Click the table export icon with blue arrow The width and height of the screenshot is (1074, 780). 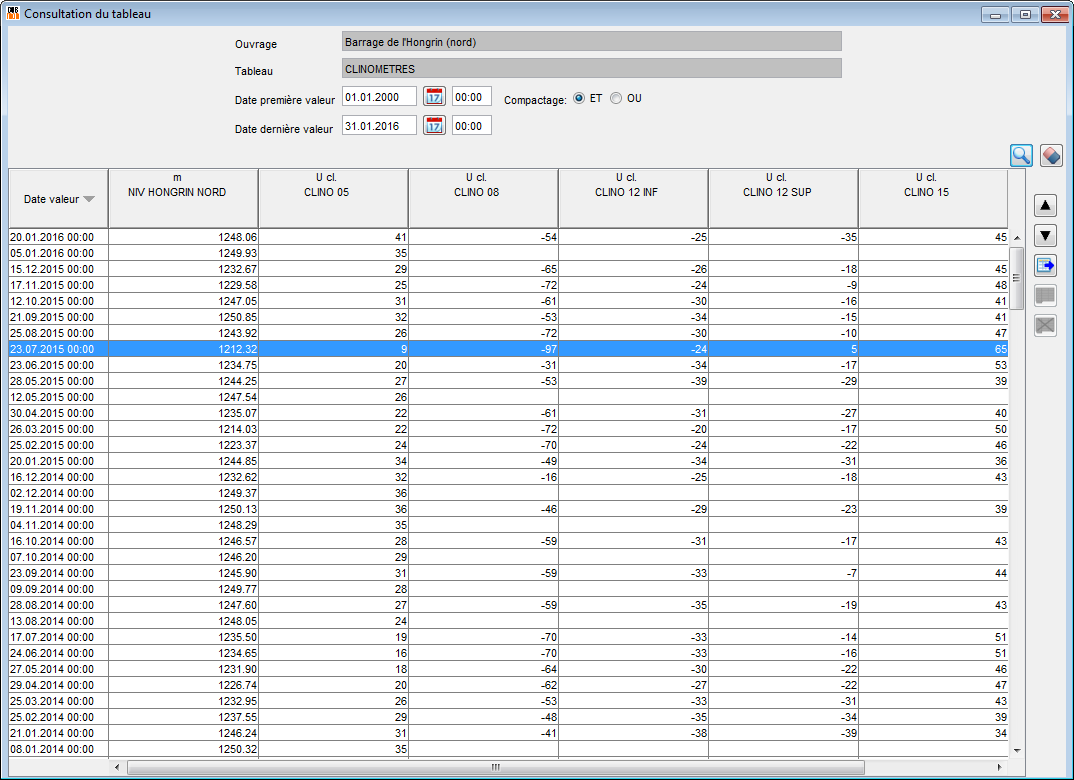(1045, 266)
